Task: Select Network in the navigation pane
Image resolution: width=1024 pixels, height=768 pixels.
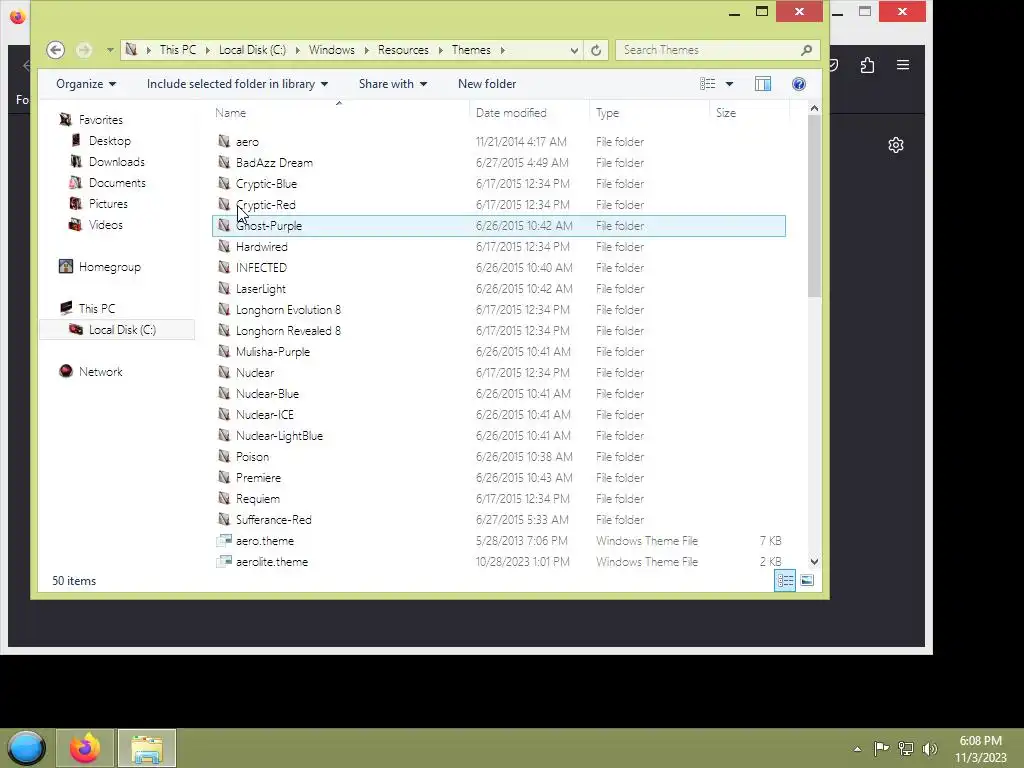Action: (101, 371)
